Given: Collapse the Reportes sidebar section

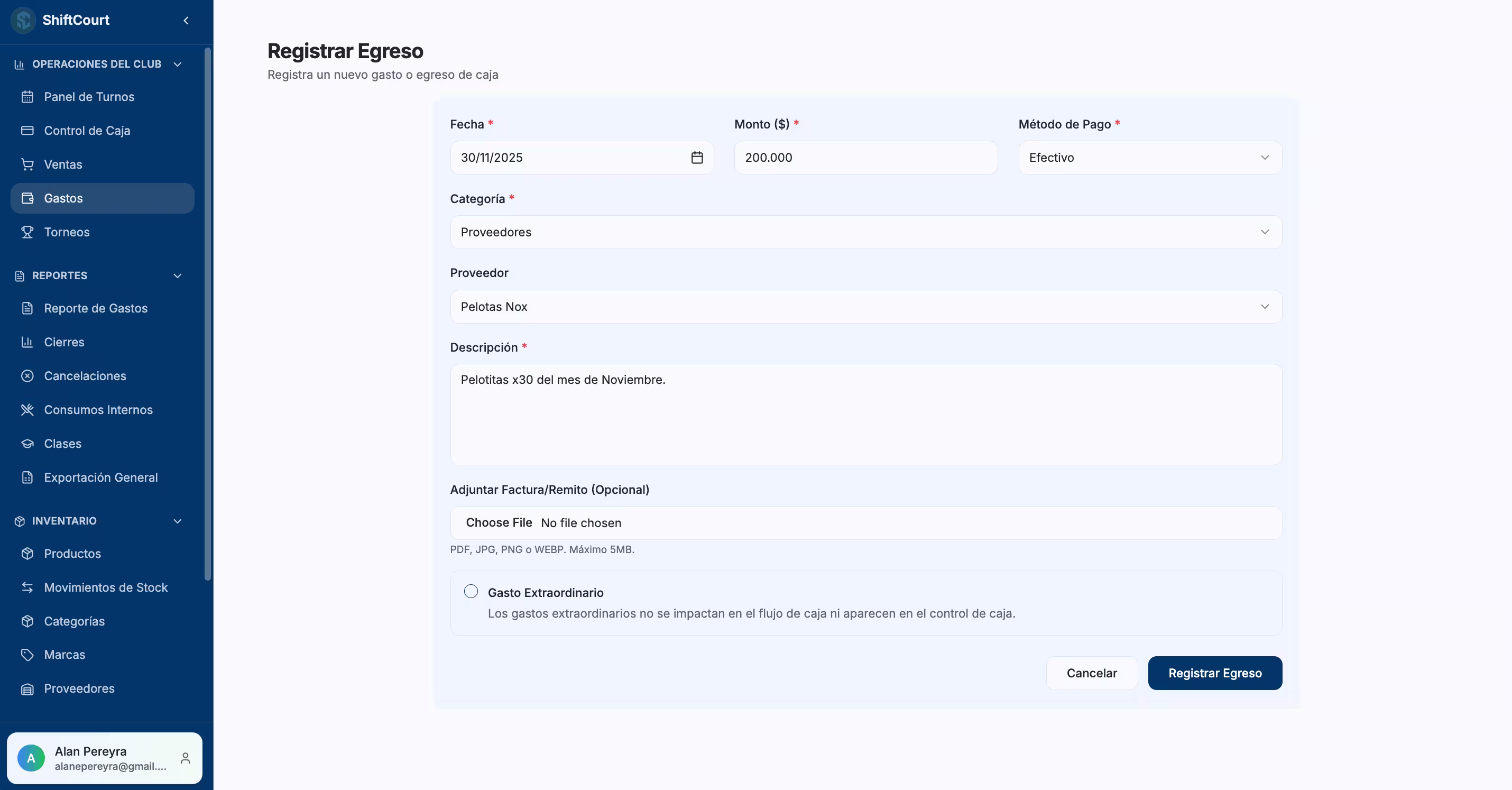Looking at the screenshot, I should tap(177, 276).
